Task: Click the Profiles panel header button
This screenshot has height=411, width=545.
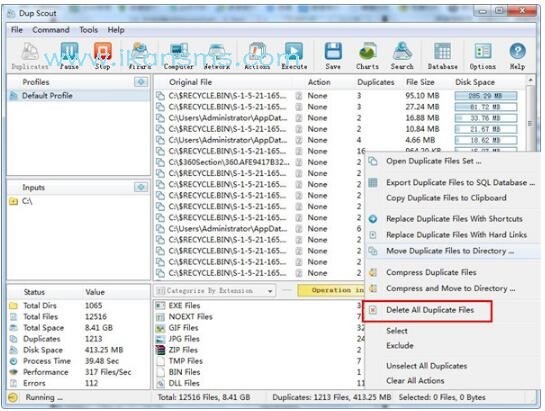Action: click(x=141, y=82)
